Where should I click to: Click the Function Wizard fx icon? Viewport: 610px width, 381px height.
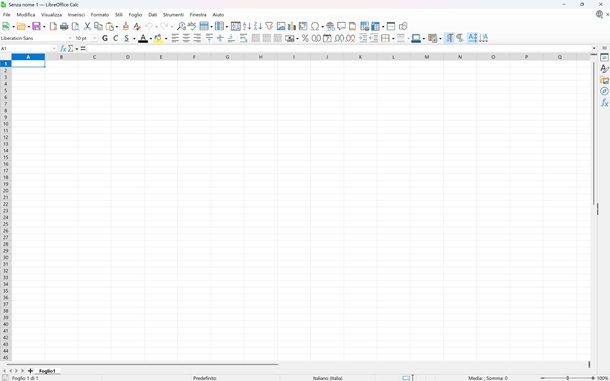[x=63, y=48]
